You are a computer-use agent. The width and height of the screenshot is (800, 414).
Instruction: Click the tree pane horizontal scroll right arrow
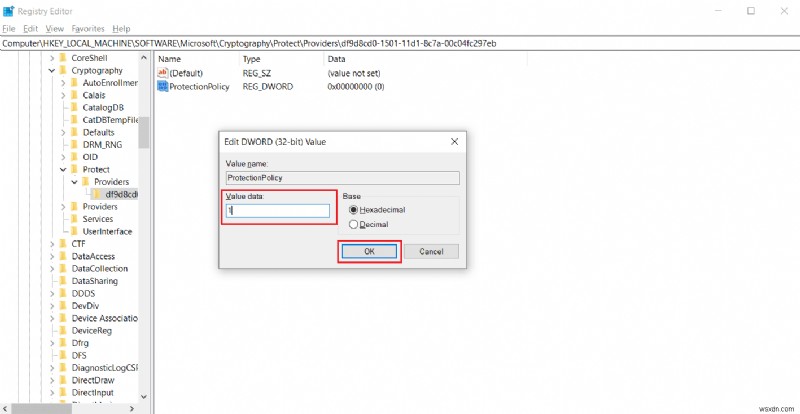click(132, 408)
